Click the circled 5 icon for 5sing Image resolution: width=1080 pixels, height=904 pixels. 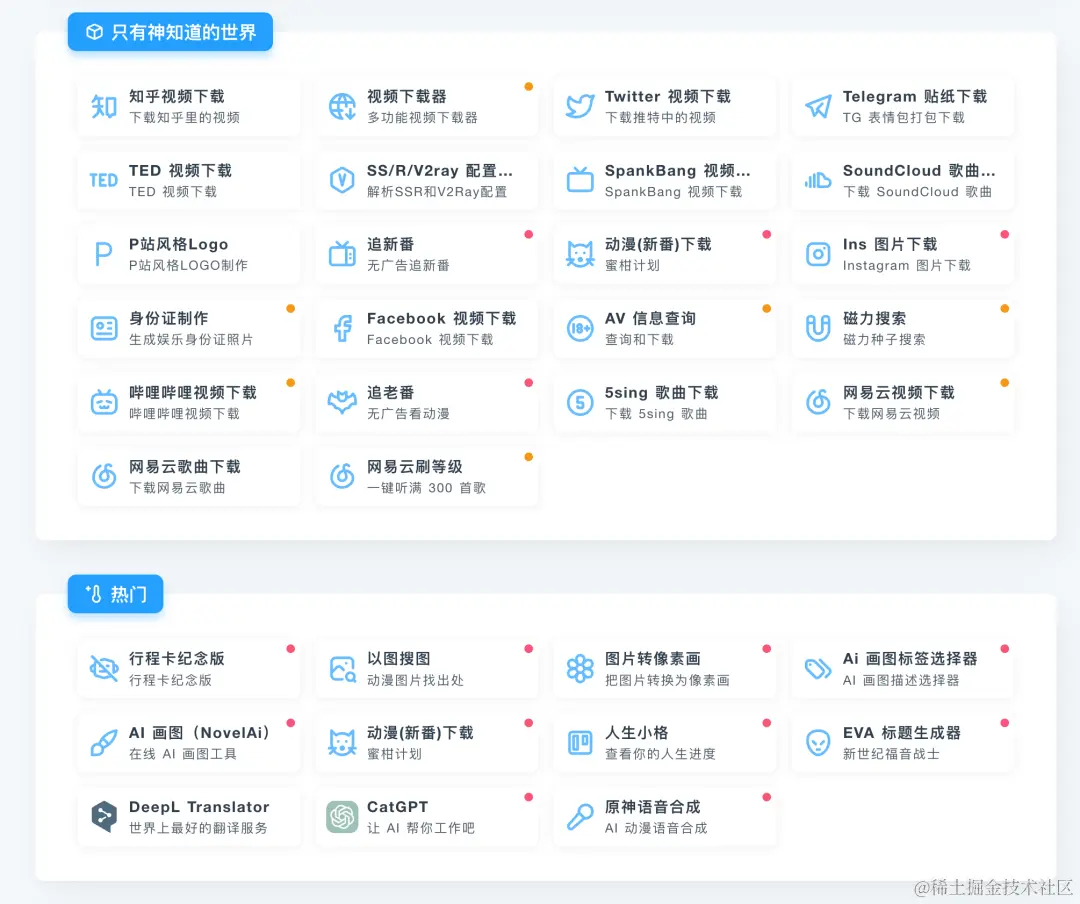click(x=580, y=402)
